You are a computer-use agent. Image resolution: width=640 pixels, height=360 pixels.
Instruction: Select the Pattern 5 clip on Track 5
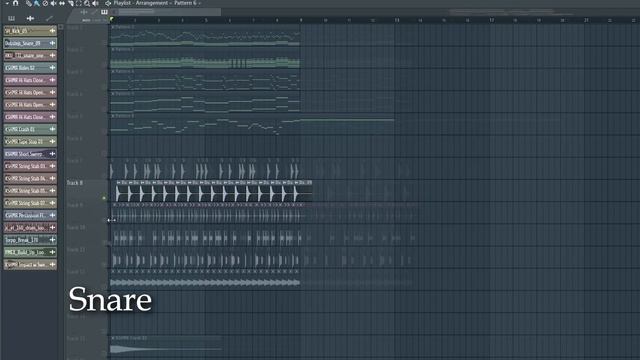pos(252,124)
